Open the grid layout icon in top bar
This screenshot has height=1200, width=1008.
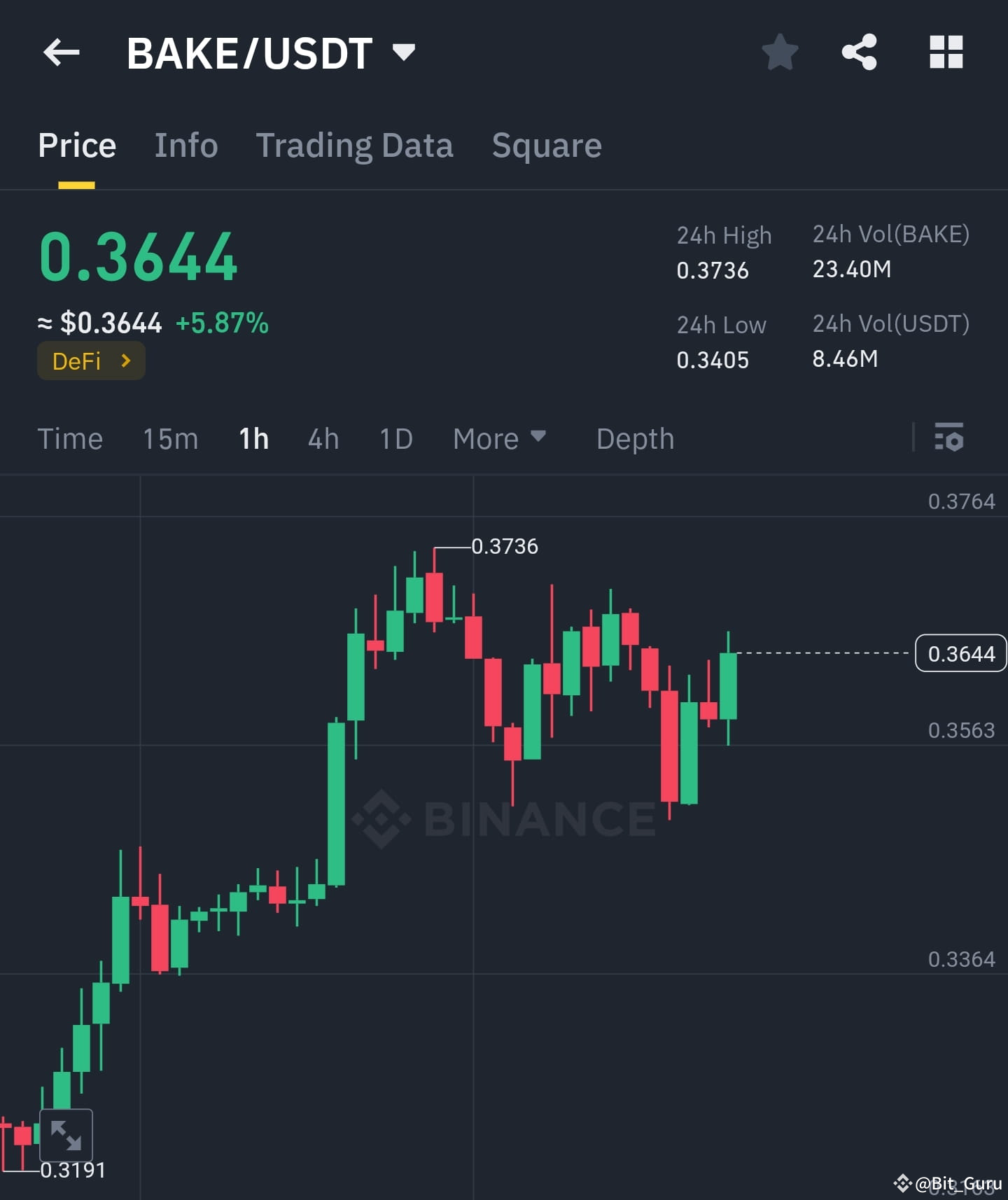pos(946,52)
